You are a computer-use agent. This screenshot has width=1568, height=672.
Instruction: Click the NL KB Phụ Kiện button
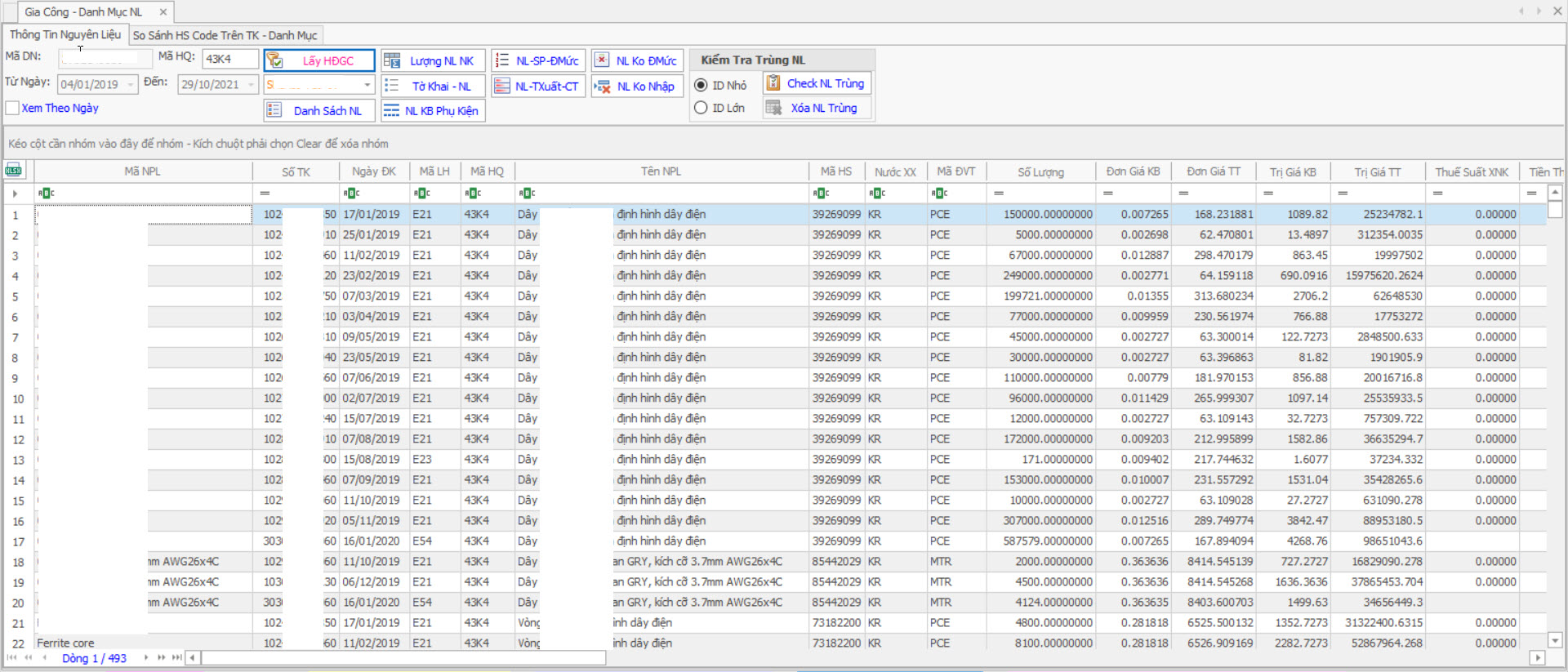pos(433,111)
